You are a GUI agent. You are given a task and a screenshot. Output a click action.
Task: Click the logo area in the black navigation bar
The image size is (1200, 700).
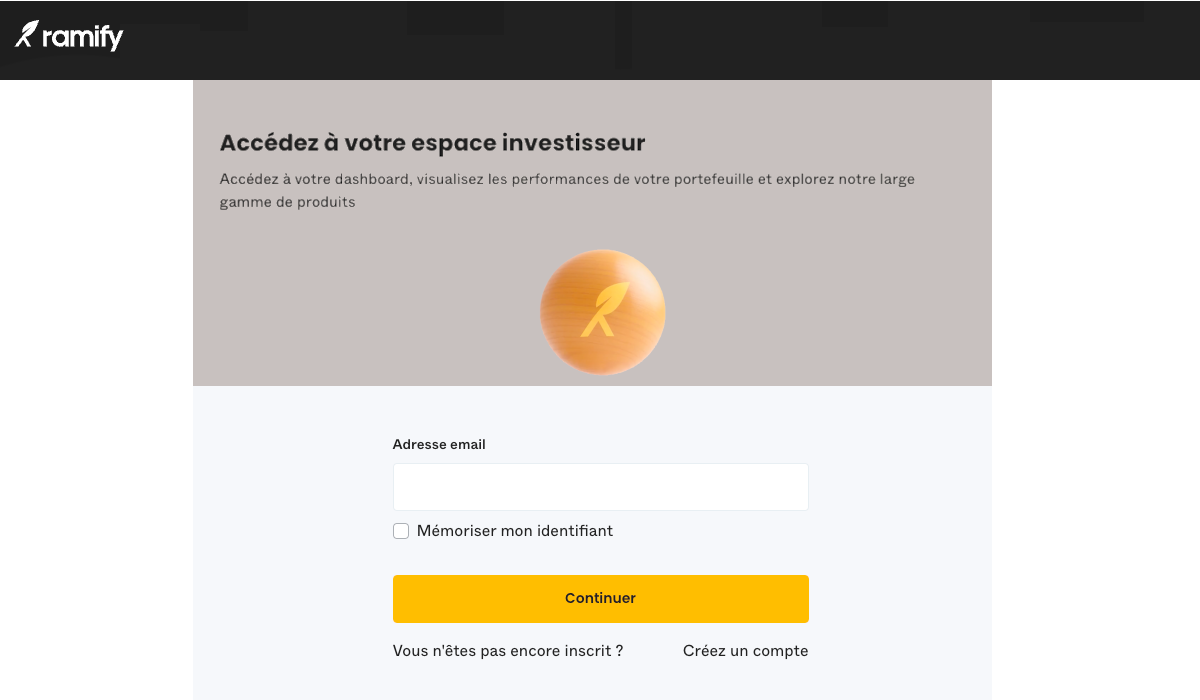pos(68,36)
